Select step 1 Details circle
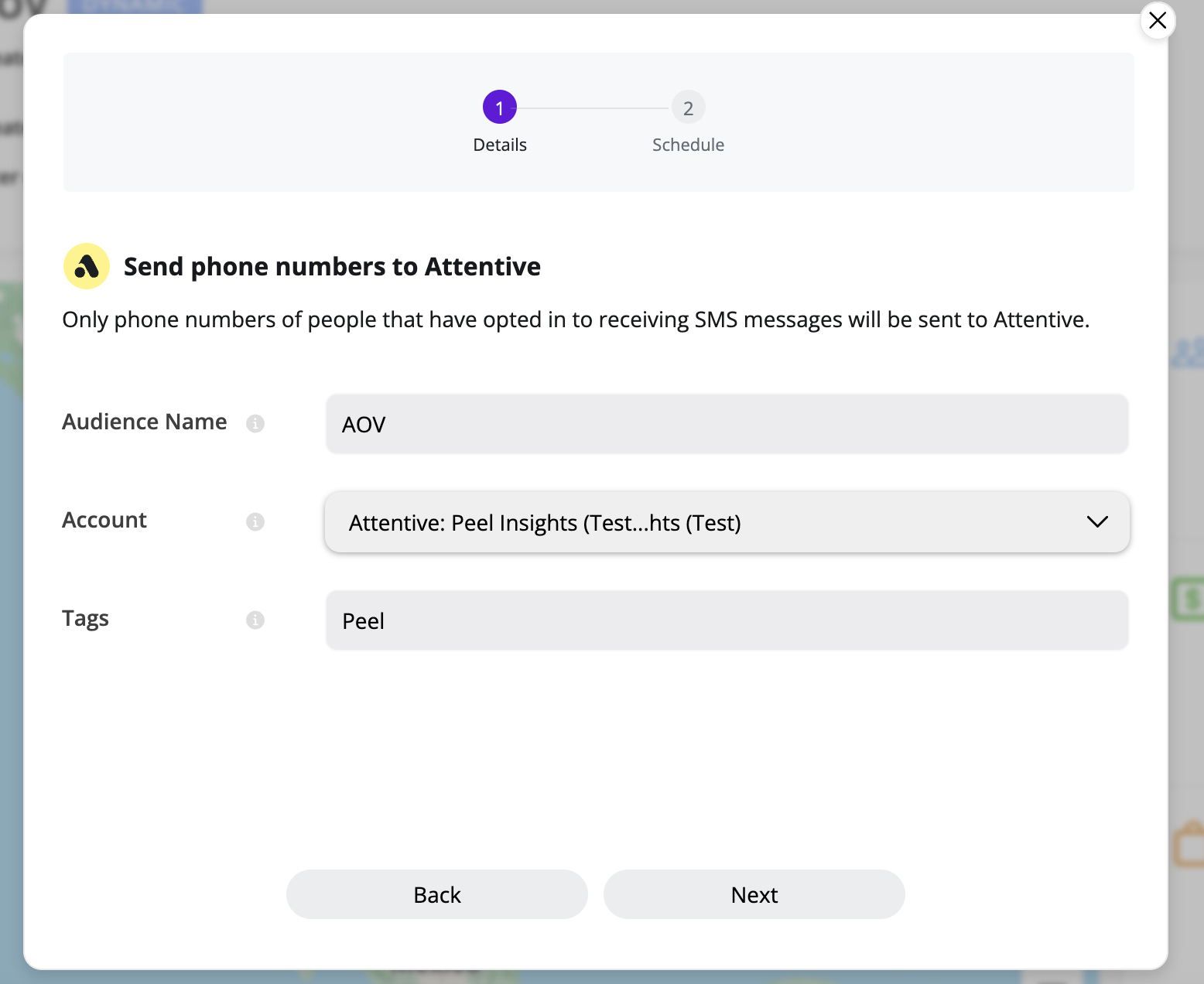The image size is (1204, 984). [500, 108]
